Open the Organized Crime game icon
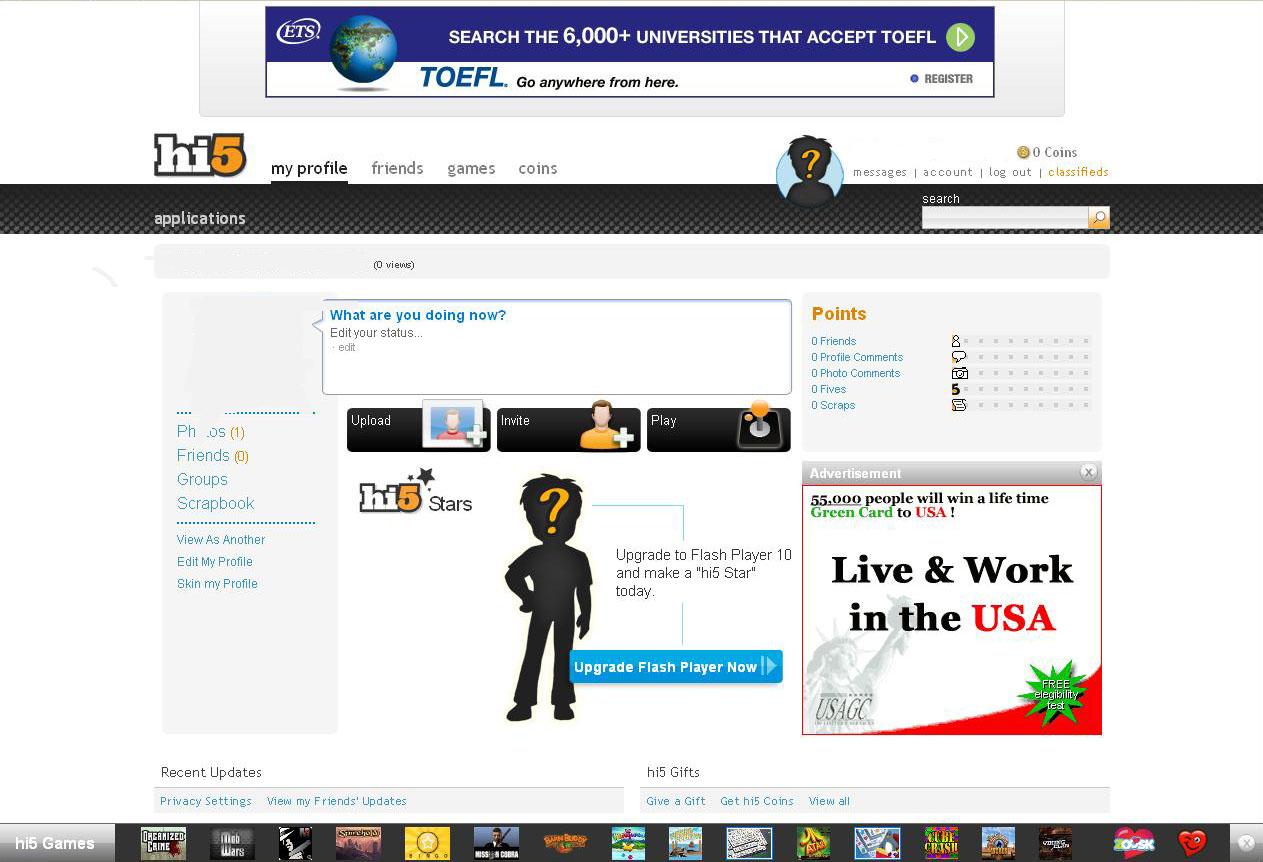The width and height of the screenshot is (1263, 862). tap(163, 843)
